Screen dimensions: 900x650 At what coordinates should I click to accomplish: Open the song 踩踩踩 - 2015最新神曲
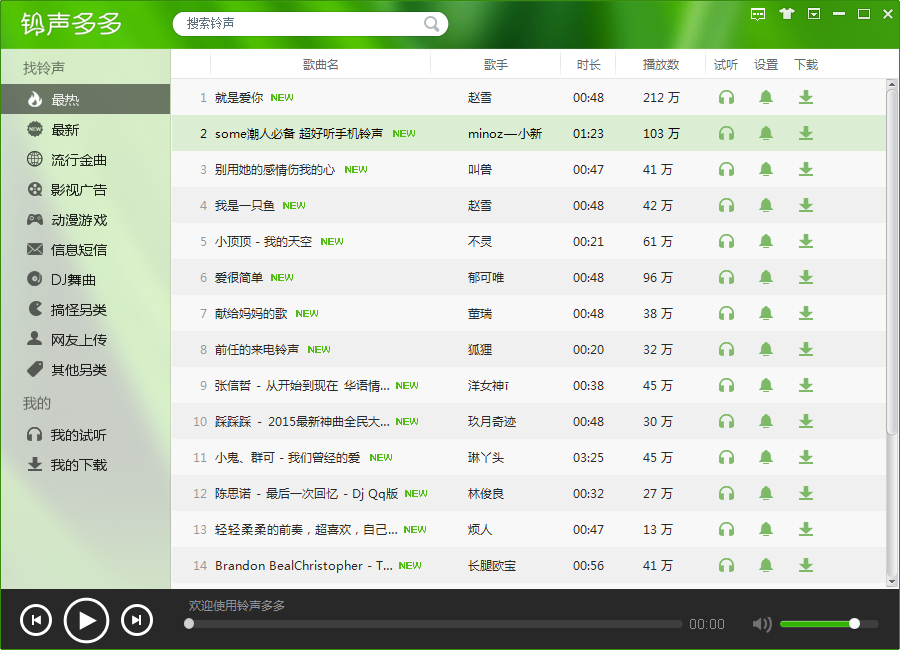point(300,421)
